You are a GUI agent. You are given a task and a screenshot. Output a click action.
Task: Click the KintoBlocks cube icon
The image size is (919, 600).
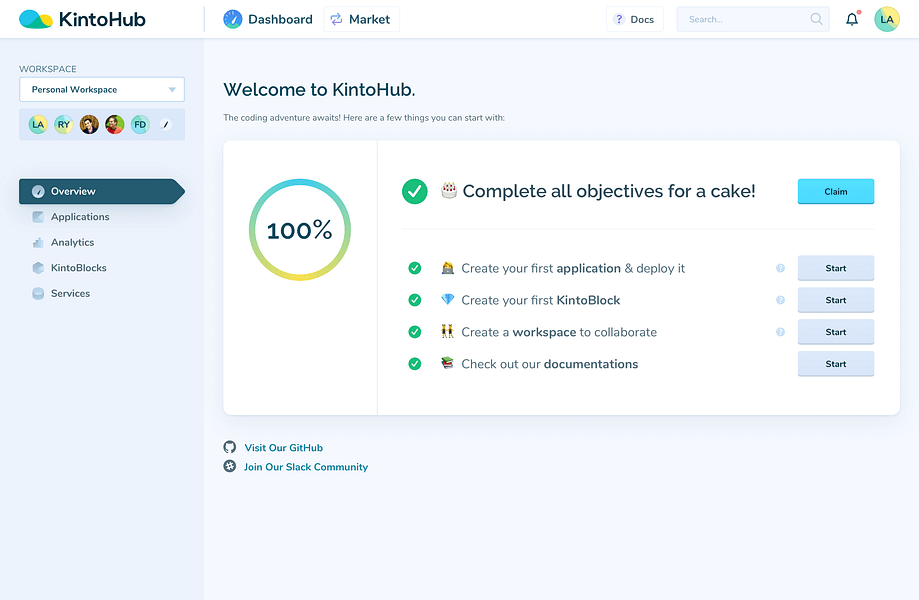coord(38,268)
